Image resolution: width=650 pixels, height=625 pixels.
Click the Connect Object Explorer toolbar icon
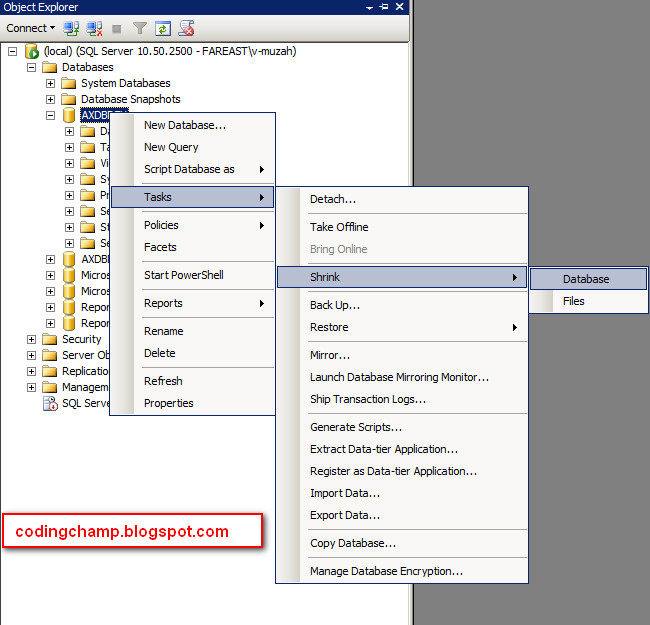tap(71, 28)
